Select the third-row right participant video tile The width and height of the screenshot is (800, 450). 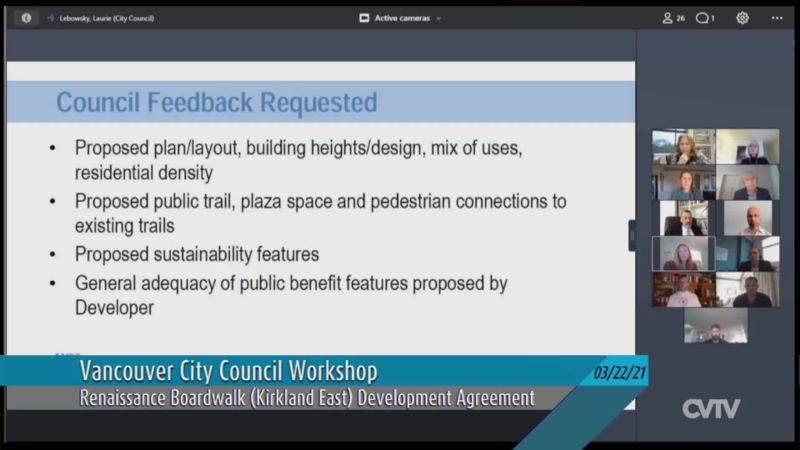click(747, 218)
